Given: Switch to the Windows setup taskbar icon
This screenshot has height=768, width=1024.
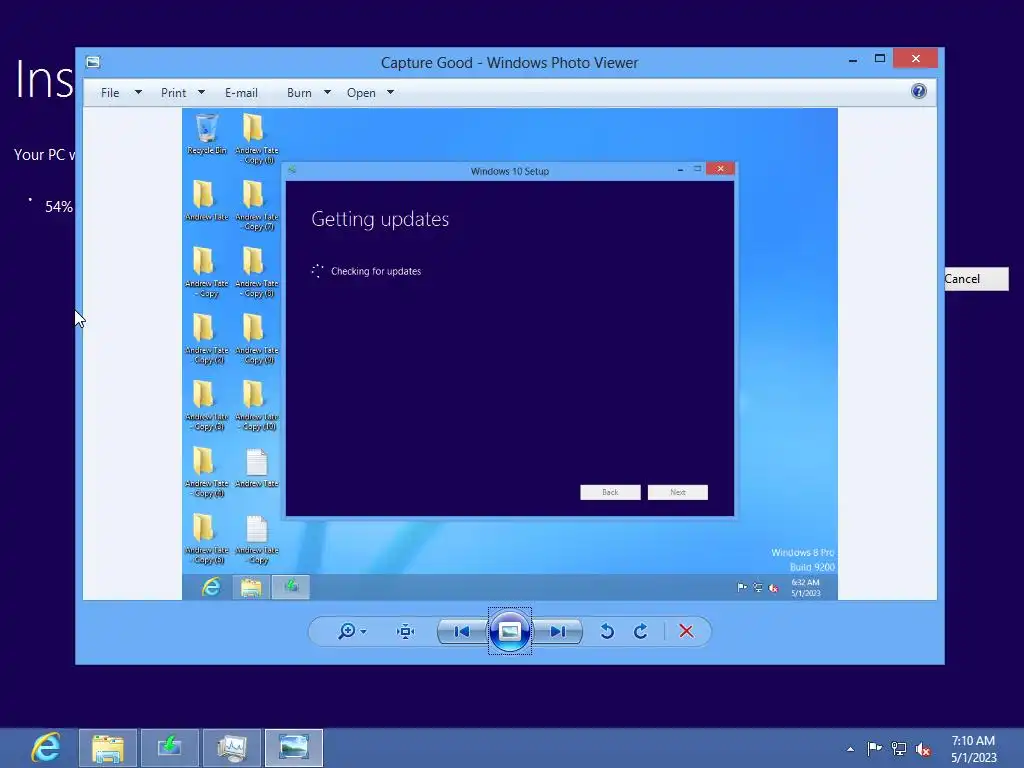Looking at the screenshot, I should point(170,748).
